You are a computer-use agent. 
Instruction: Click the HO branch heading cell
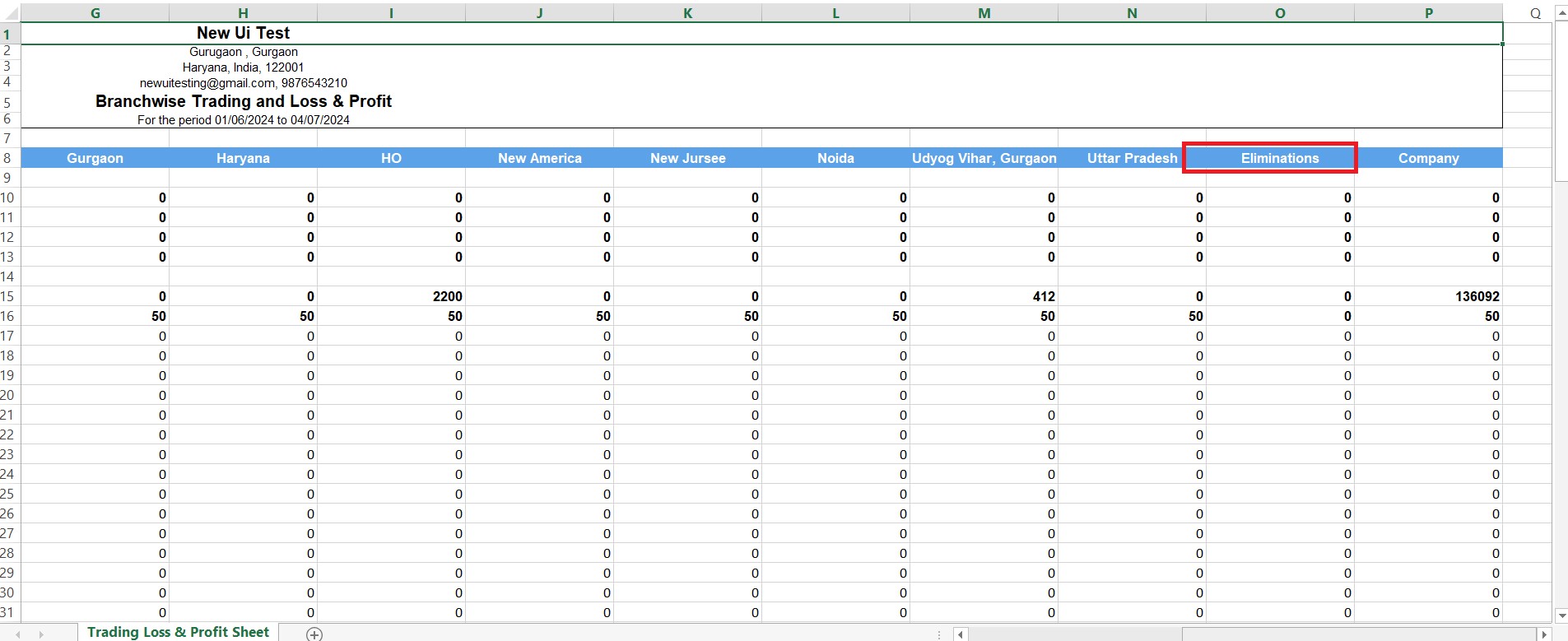click(391, 158)
